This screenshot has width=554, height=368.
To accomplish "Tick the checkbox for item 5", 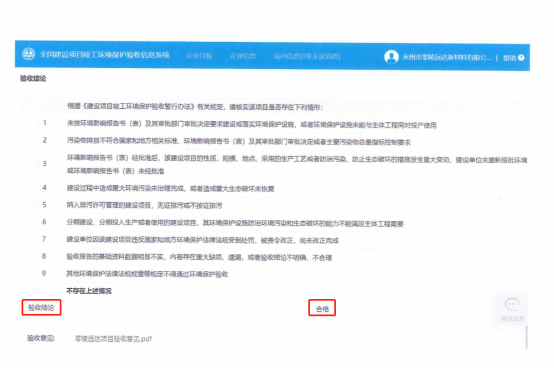I will tap(37, 204).
